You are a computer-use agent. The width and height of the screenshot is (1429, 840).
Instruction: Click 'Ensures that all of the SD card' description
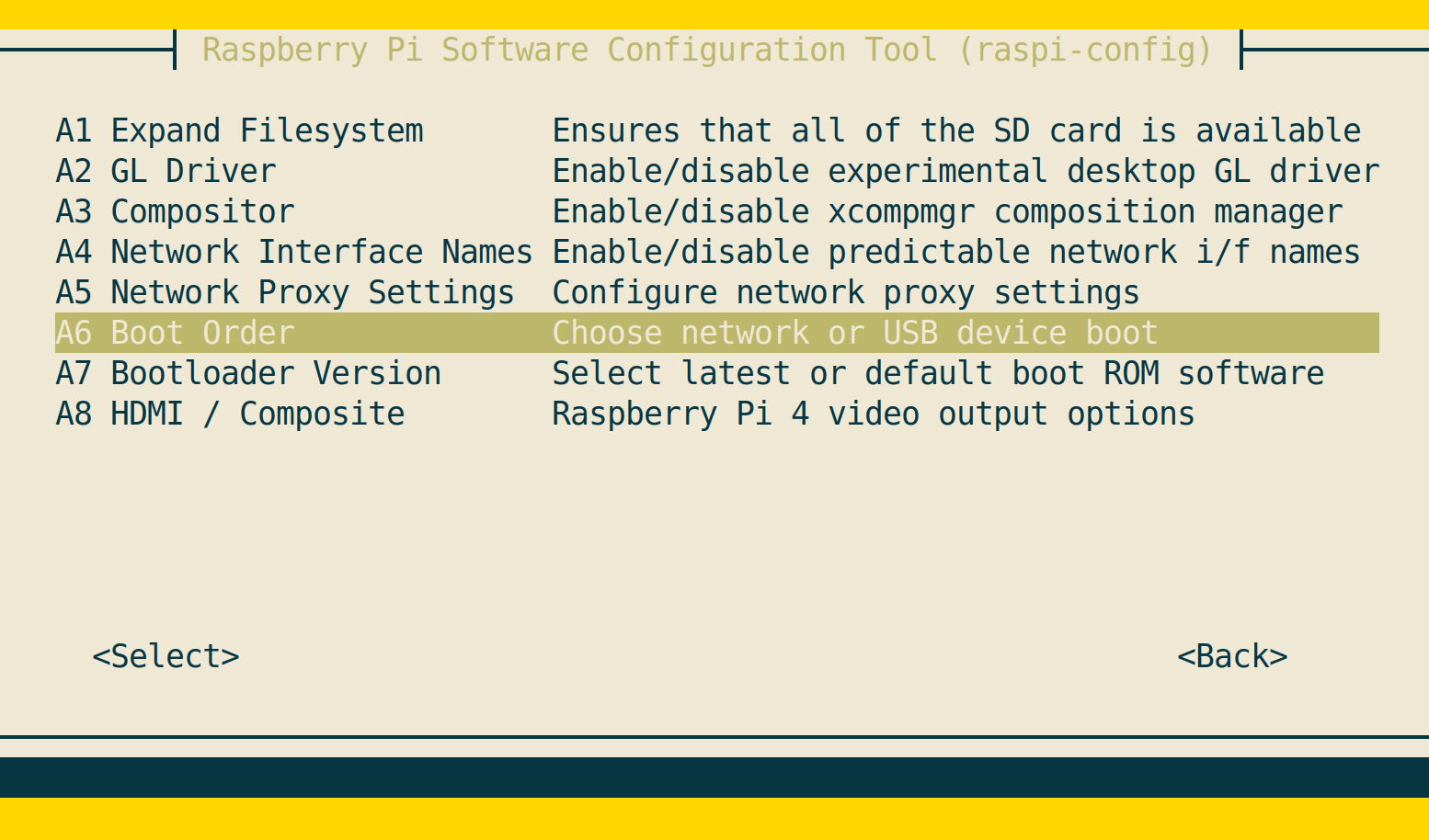point(955,131)
